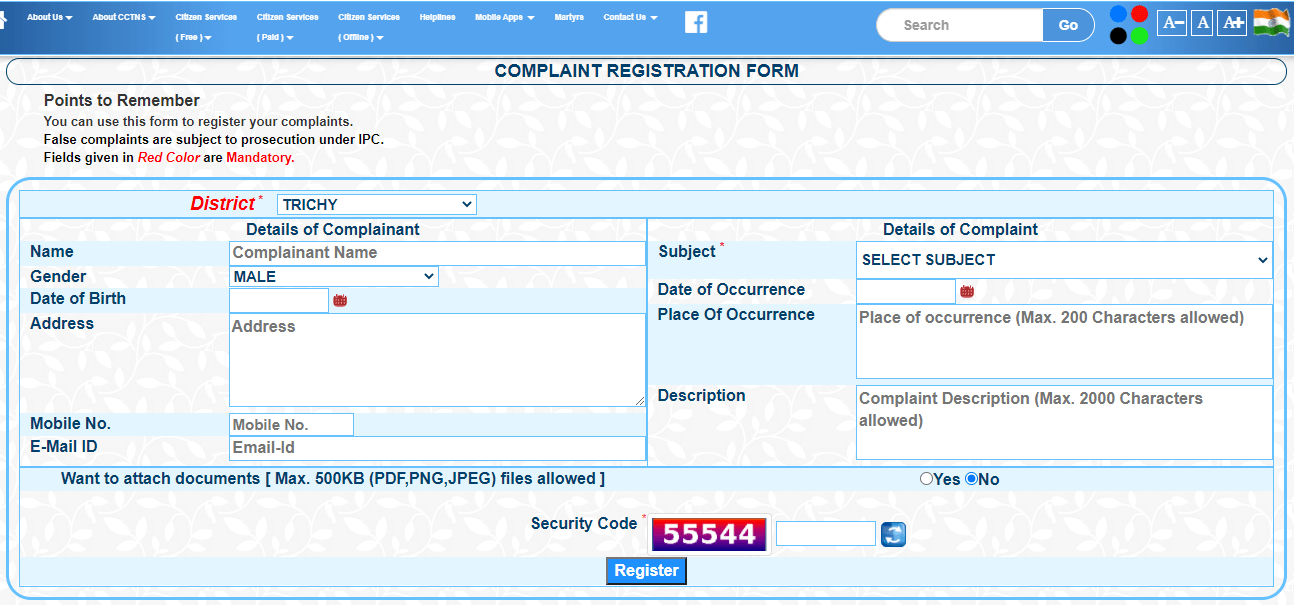Open the Gender dropdown

pyautogui.click(x=333, y=276)
